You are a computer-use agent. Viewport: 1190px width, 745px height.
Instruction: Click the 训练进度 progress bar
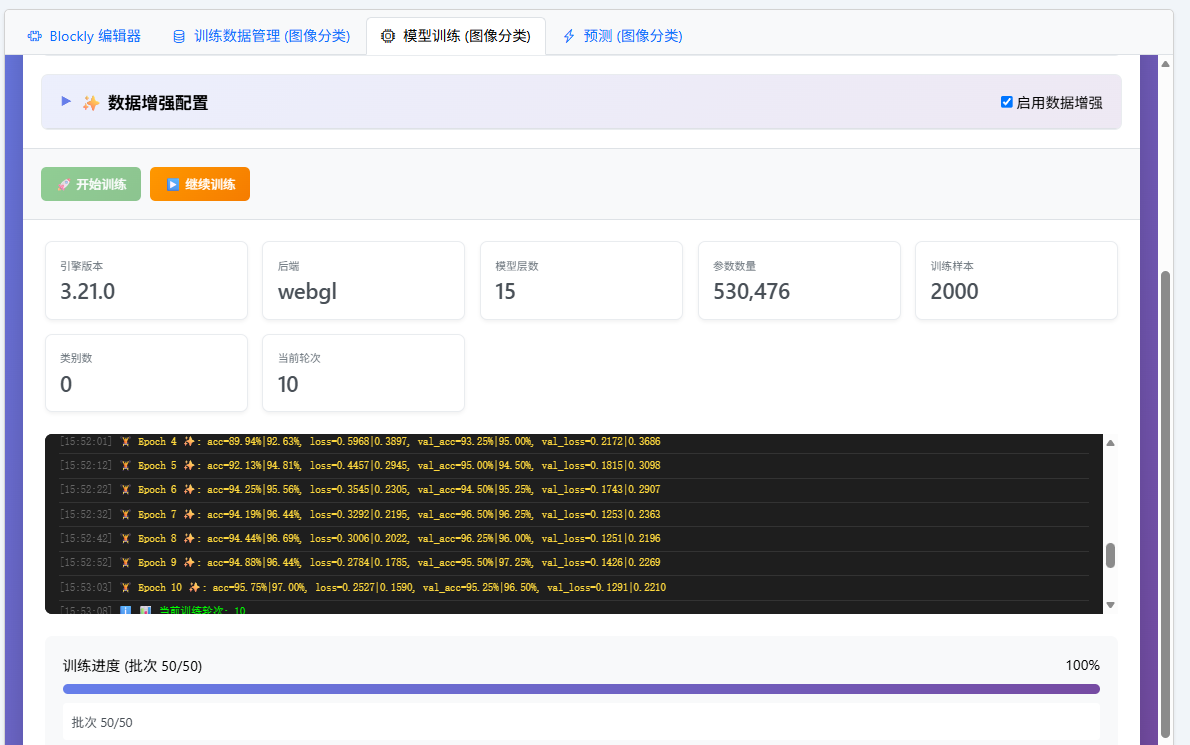coord(581,689)
